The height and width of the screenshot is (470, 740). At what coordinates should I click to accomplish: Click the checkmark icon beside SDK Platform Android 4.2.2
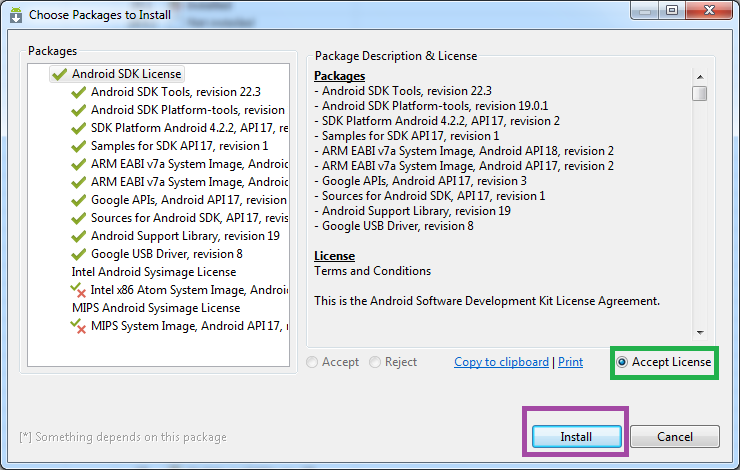pyautogui.click(x=78, y=128)
